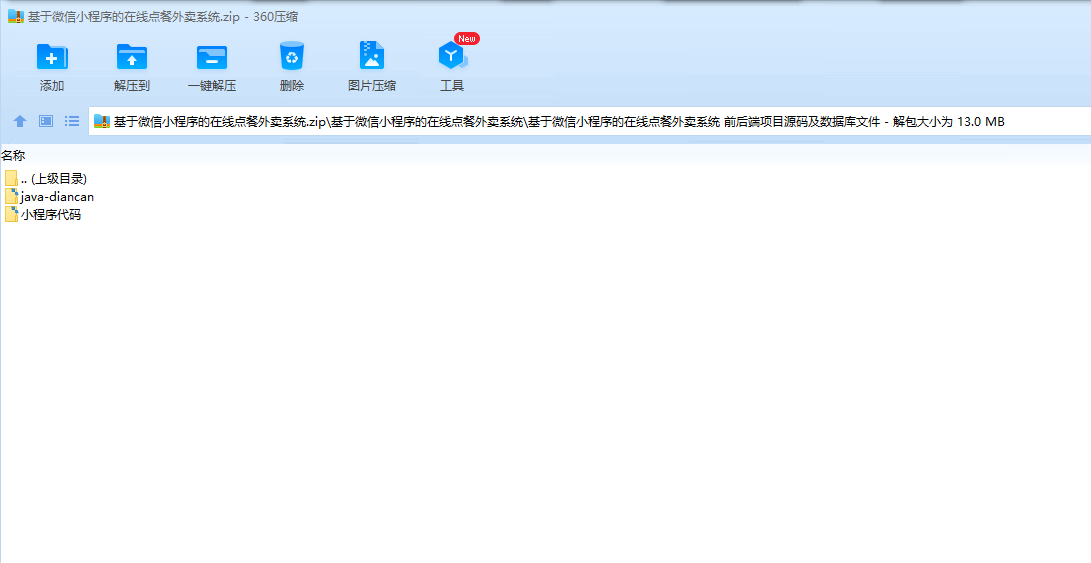This screenshot has height=563, width=1091.
Task: Click the java-diancan folder icon
Action: tap(11, 196)
